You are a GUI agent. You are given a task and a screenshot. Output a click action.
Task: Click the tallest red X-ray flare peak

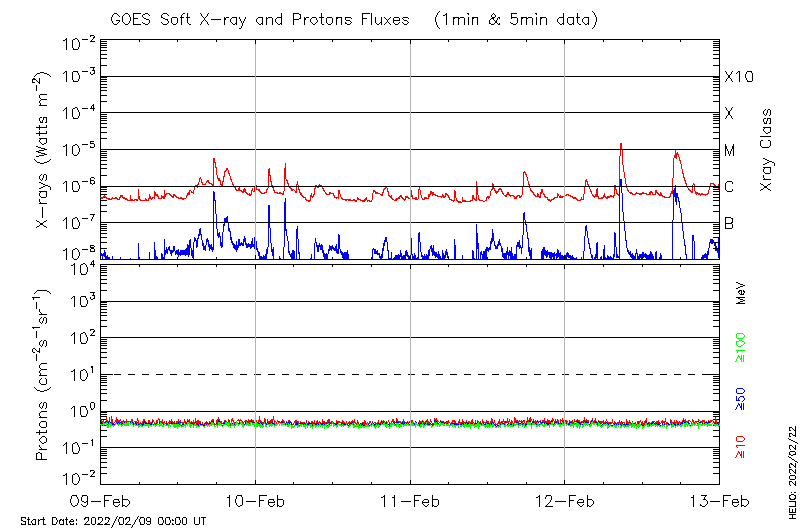tap(621, 144)
